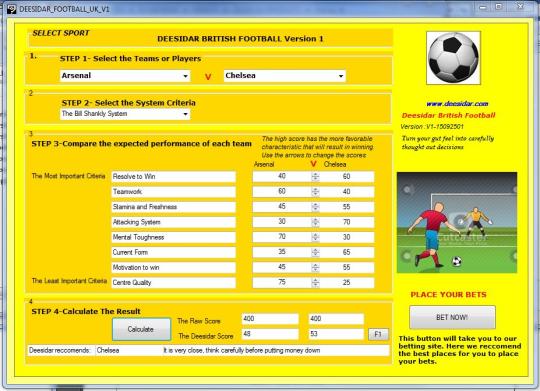540x391 pixels.
Task: Click Arsenal's Mental Toughness score 70
Action: pos(282,237)
